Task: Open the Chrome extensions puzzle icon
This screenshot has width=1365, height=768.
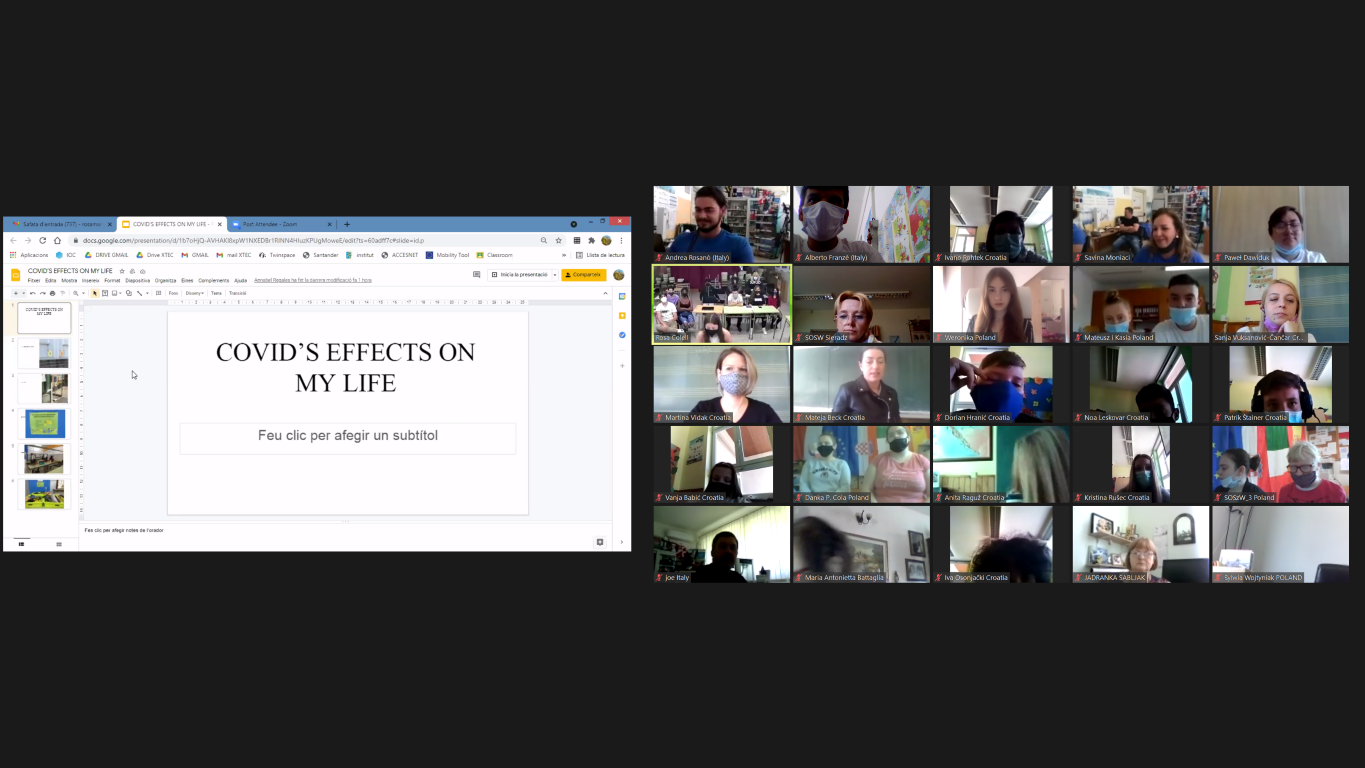Action: 592,240
